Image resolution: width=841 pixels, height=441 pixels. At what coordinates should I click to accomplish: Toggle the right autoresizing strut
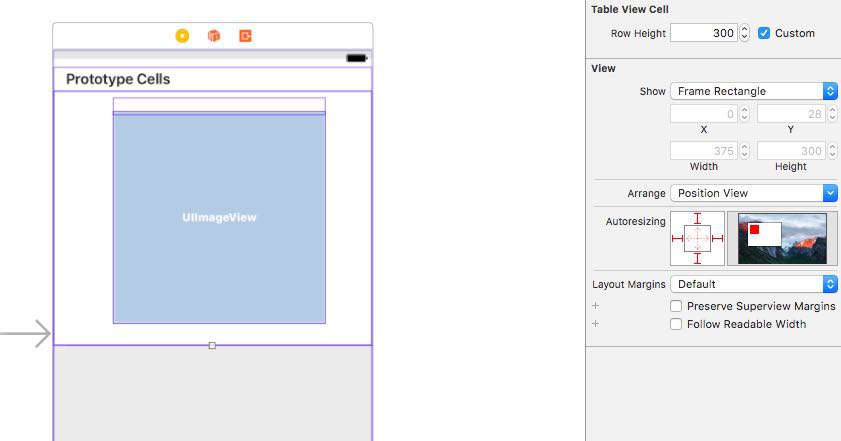pyautogui.click(x=717, y=238)
